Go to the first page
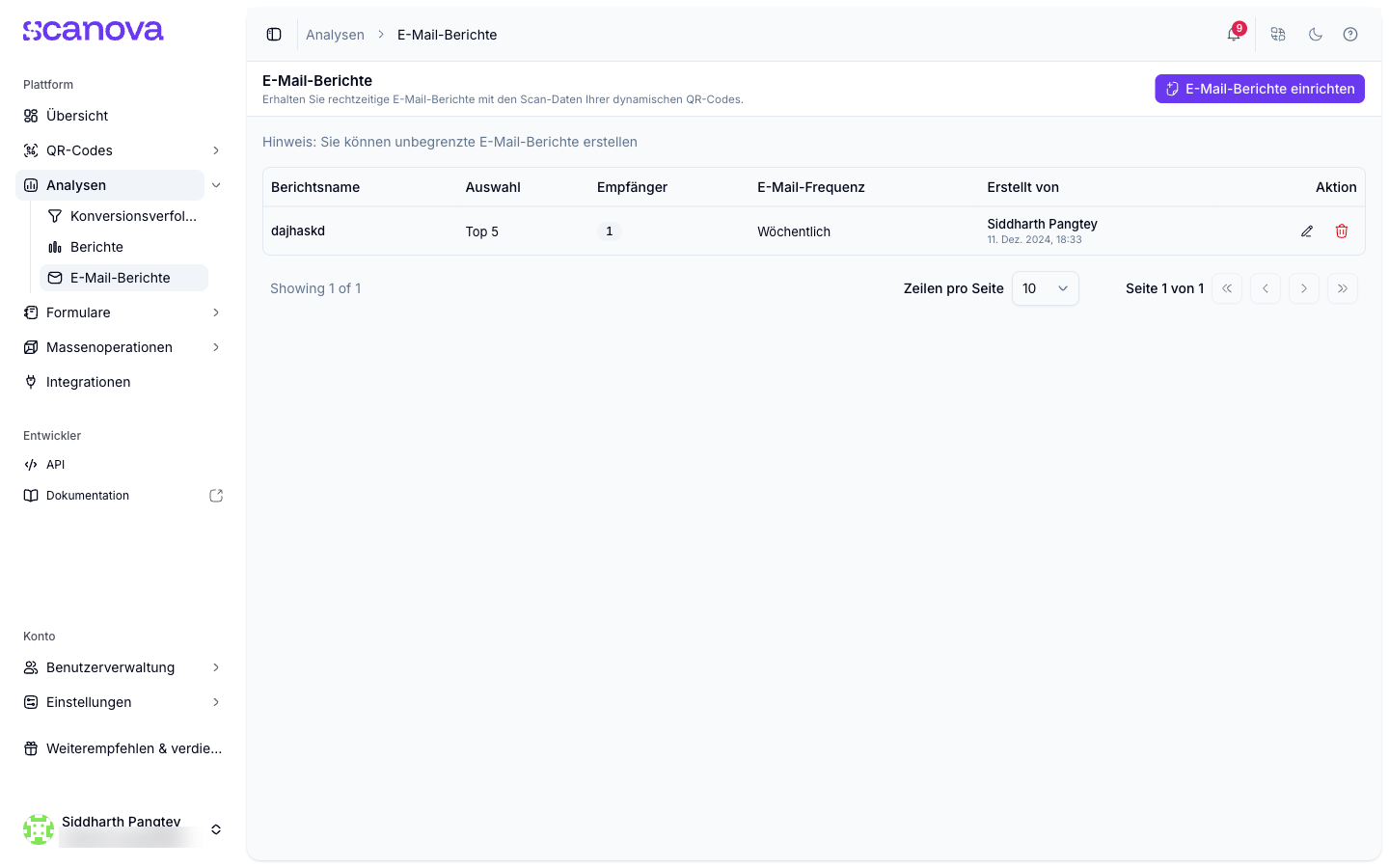Image resolution: width=1389 pixels, height=868 pixels. pyautogui.click(x=1227, y=288)
